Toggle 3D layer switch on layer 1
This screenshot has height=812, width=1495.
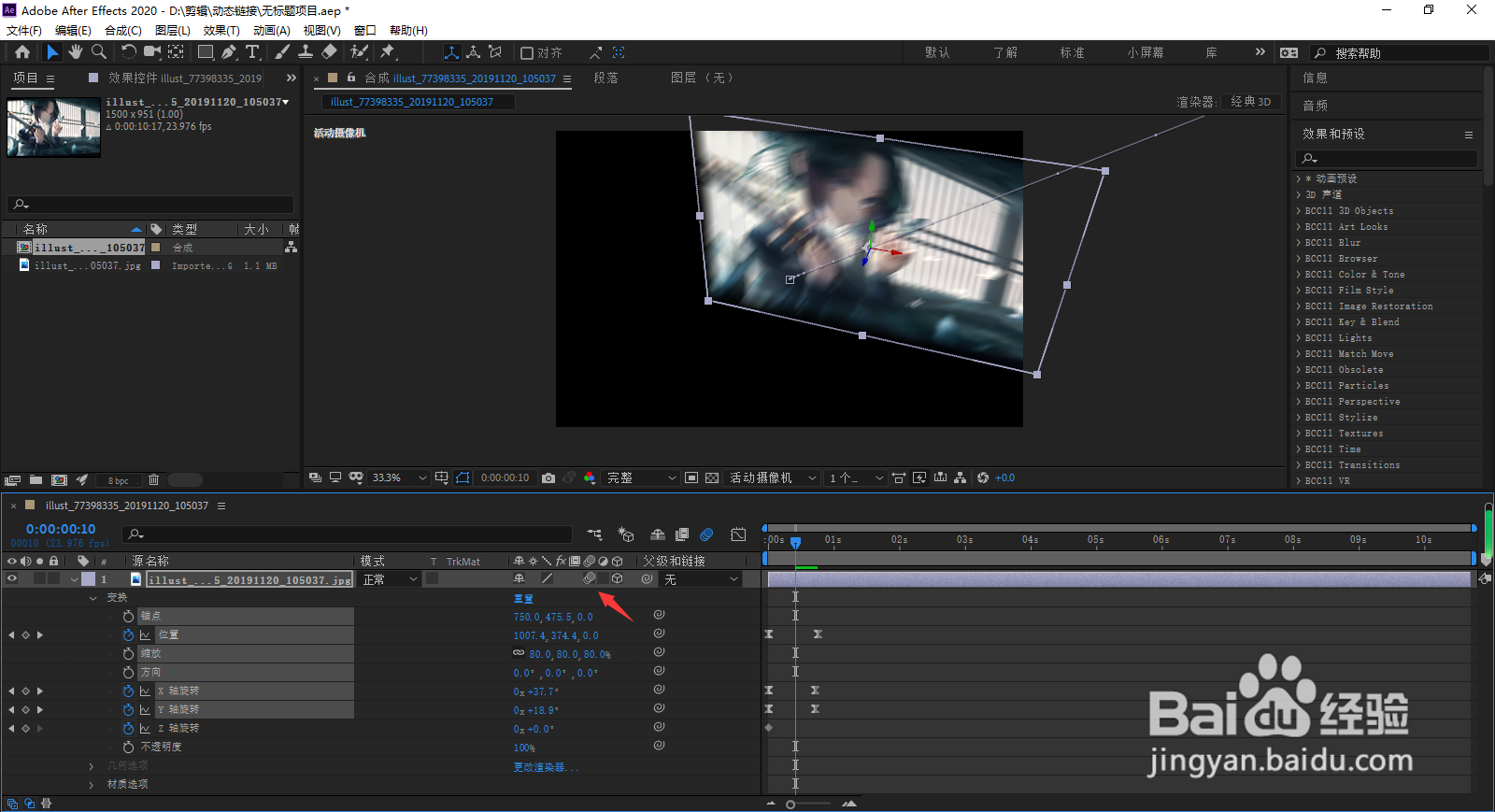(x=618, y=579)
